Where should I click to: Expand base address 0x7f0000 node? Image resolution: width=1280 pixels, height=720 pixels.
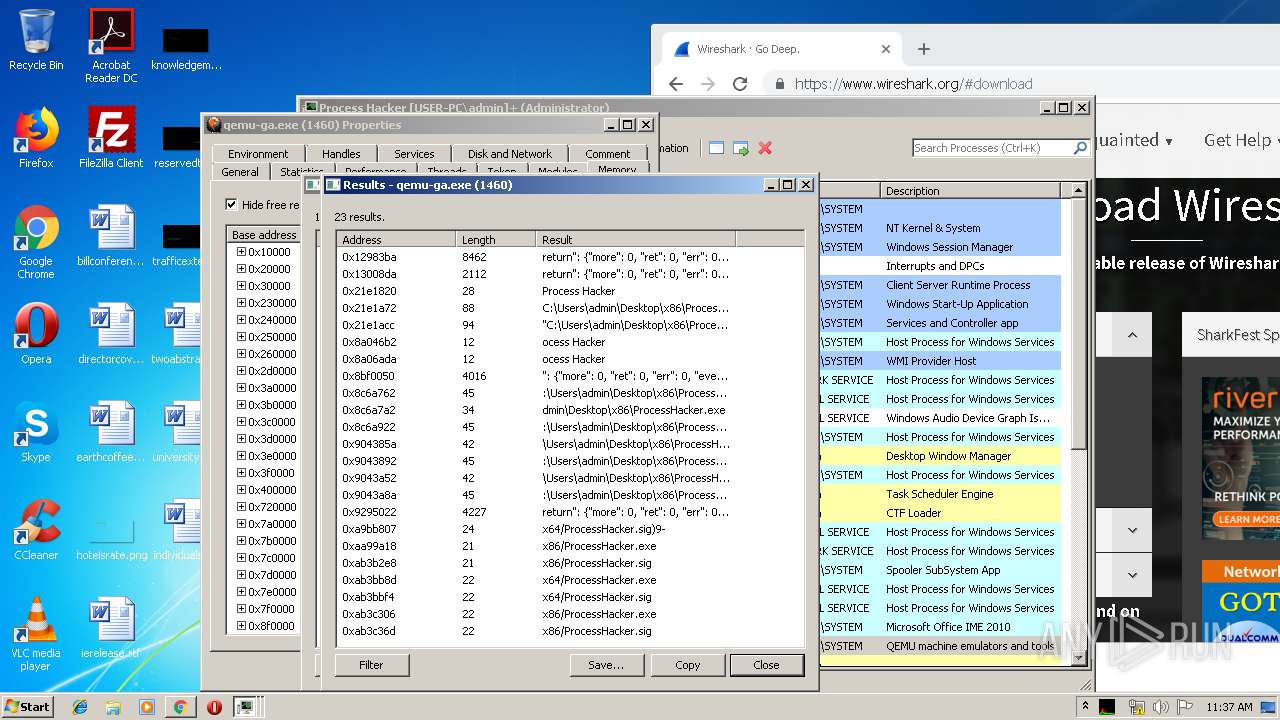(241, 609)
